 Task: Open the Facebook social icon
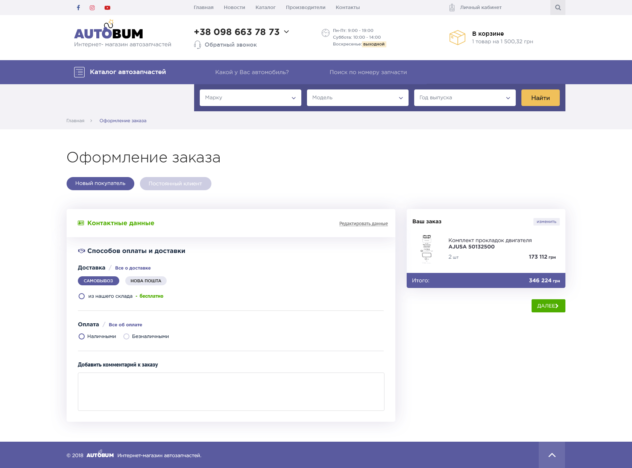[78, 8]
